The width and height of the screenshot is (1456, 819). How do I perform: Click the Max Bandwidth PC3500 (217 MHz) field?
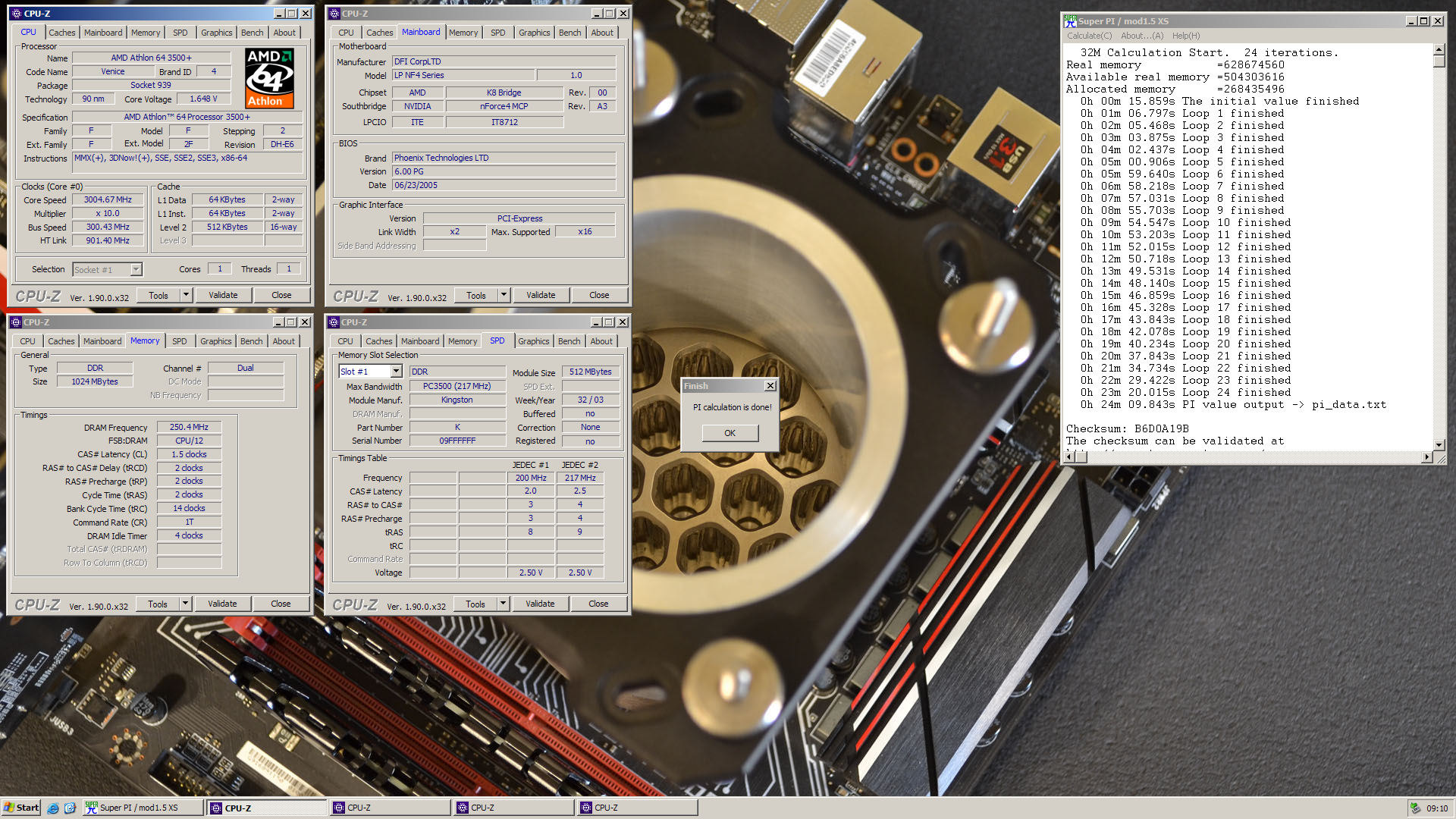click(x=457, y=386)
